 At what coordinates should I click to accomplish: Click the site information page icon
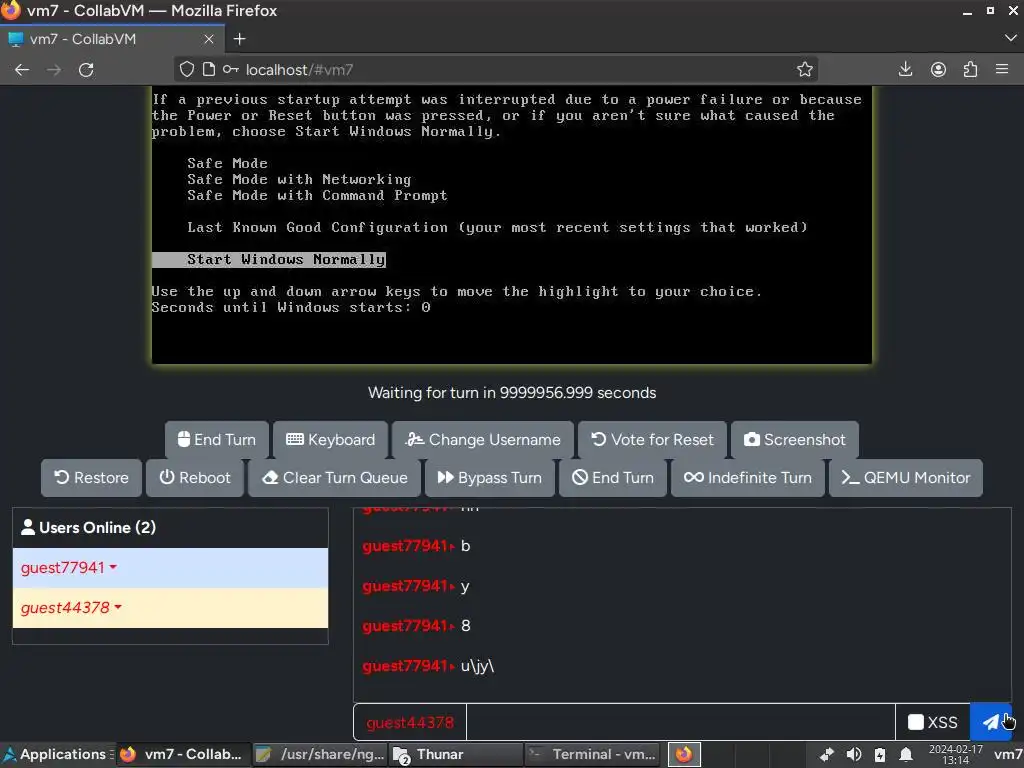pyautogui.click(x=208, y=69)
